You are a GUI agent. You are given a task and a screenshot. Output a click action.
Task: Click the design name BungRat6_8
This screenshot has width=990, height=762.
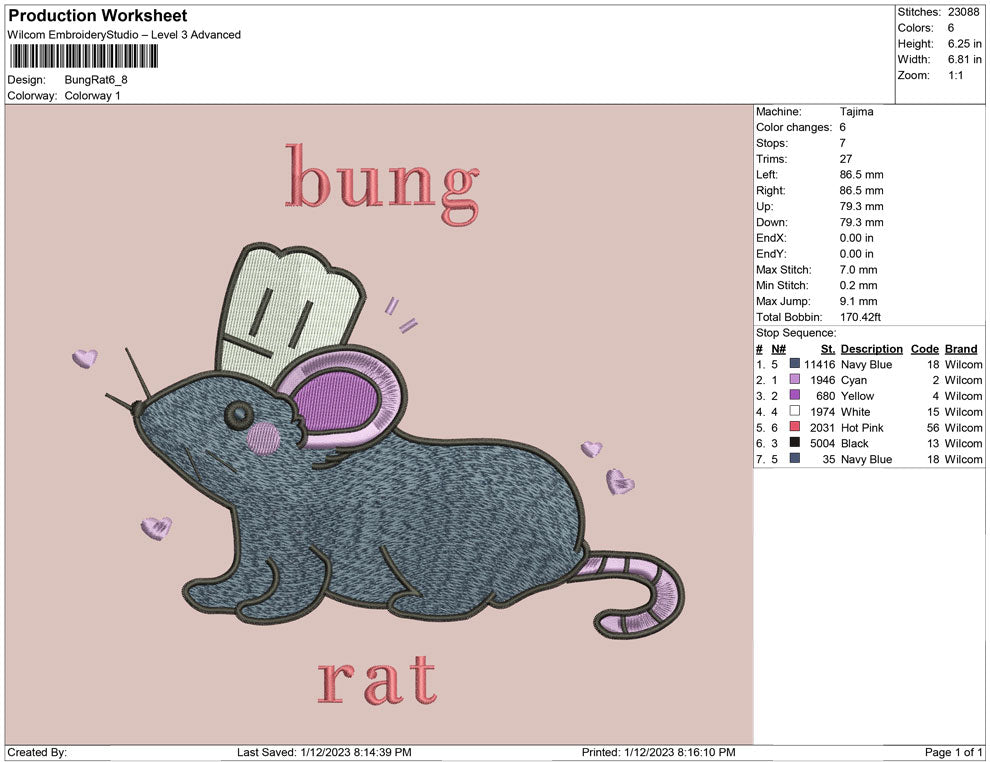[96, 80]
